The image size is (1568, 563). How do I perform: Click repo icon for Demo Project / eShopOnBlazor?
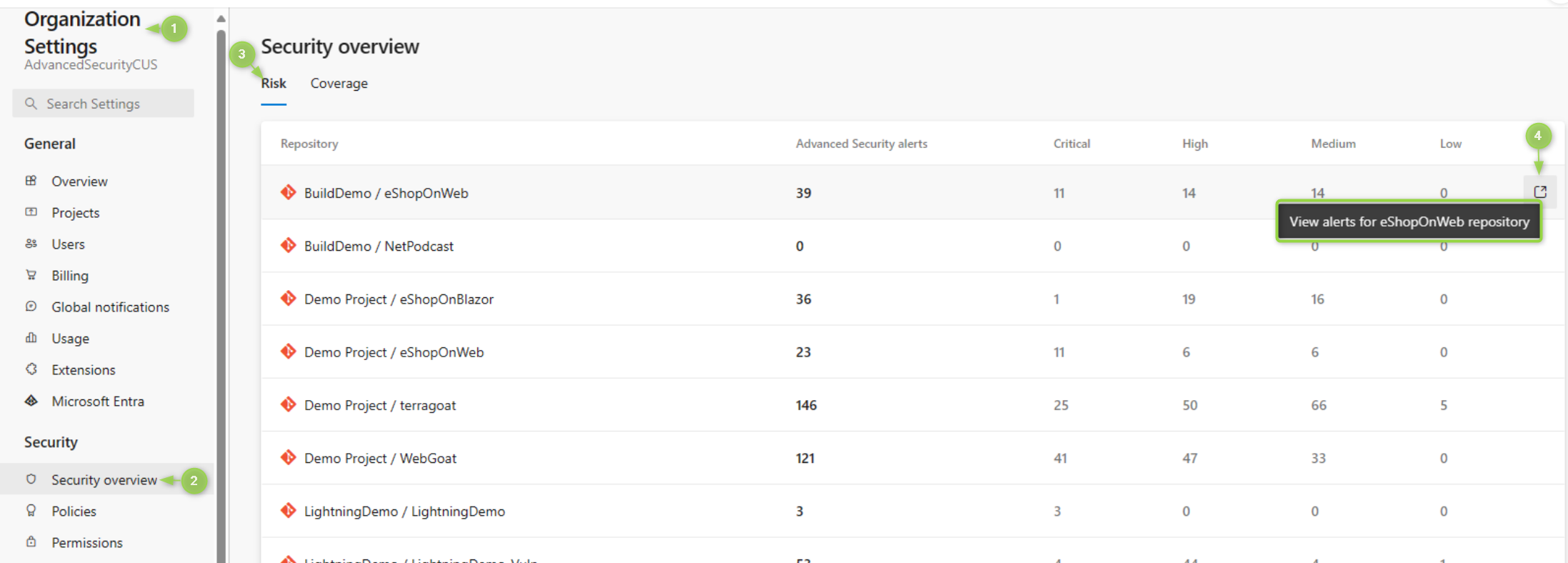pyautogui.click(x=289, y=298)
